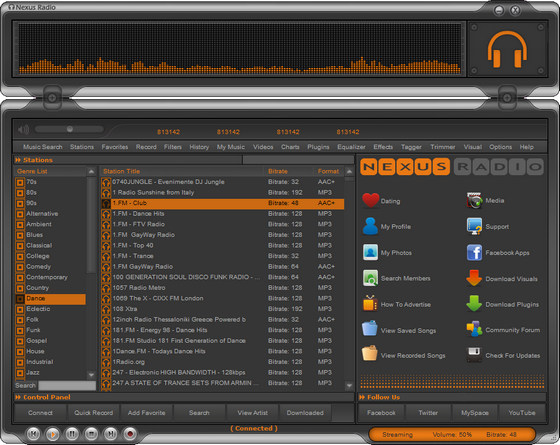The width and height of the screenshot is (560, 445).
Task: Click the Quick Record button
Action: click(94, 412)
